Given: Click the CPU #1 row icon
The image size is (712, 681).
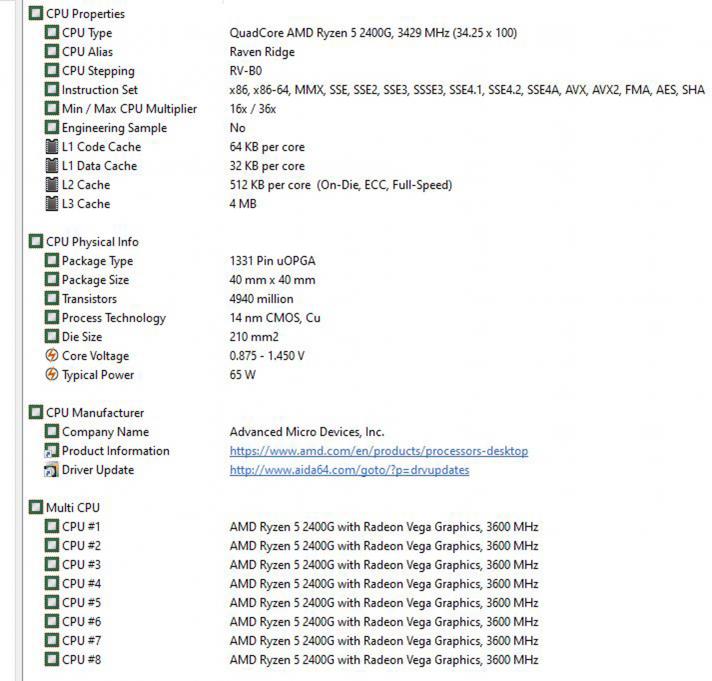Looking at the screenshot, I should point(52,526).
